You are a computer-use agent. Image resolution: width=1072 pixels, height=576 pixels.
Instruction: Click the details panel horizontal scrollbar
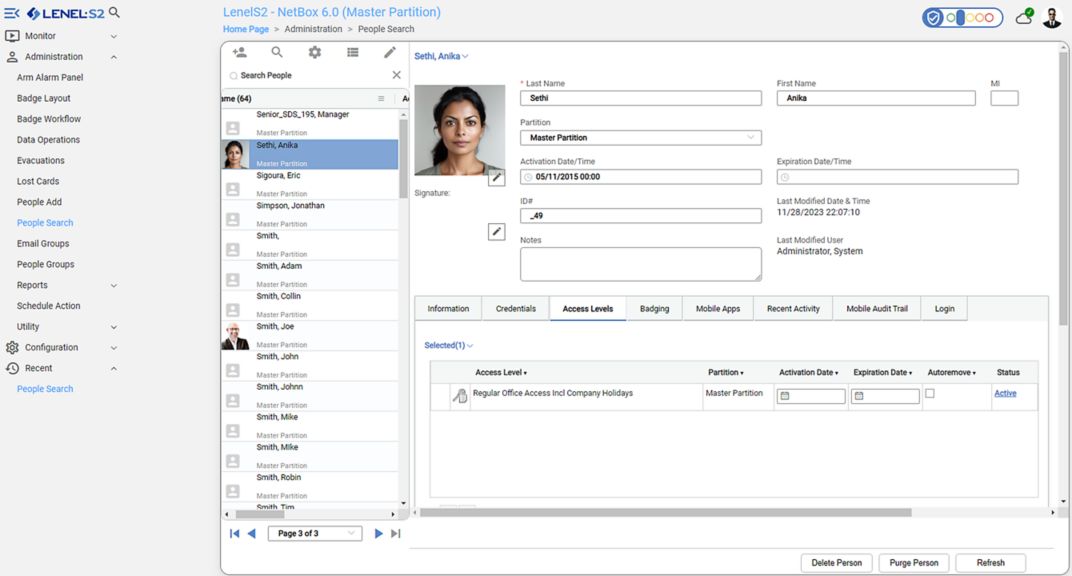667,512
